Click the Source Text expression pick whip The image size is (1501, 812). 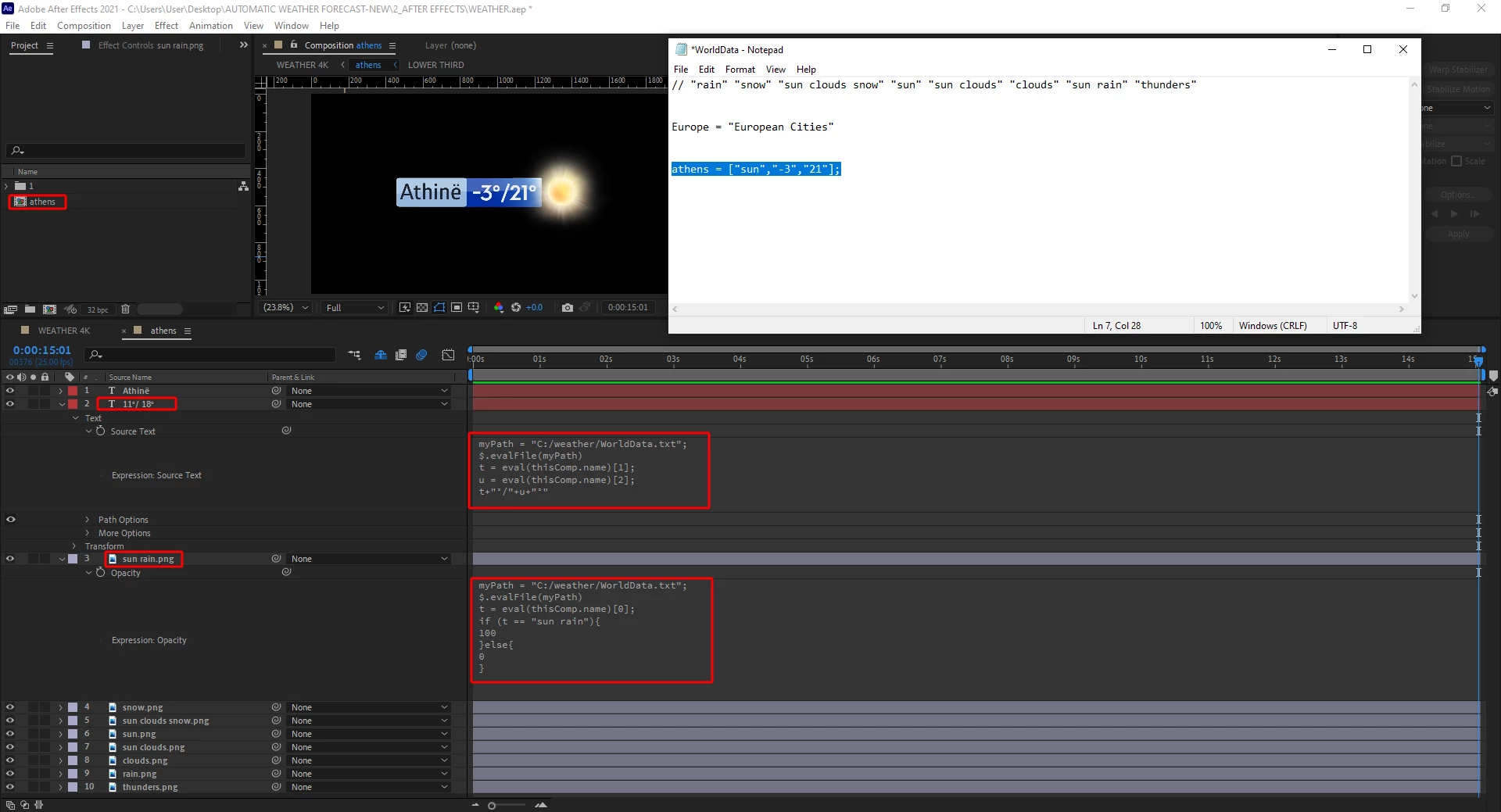pyautogui.click(x=286, y=431)
